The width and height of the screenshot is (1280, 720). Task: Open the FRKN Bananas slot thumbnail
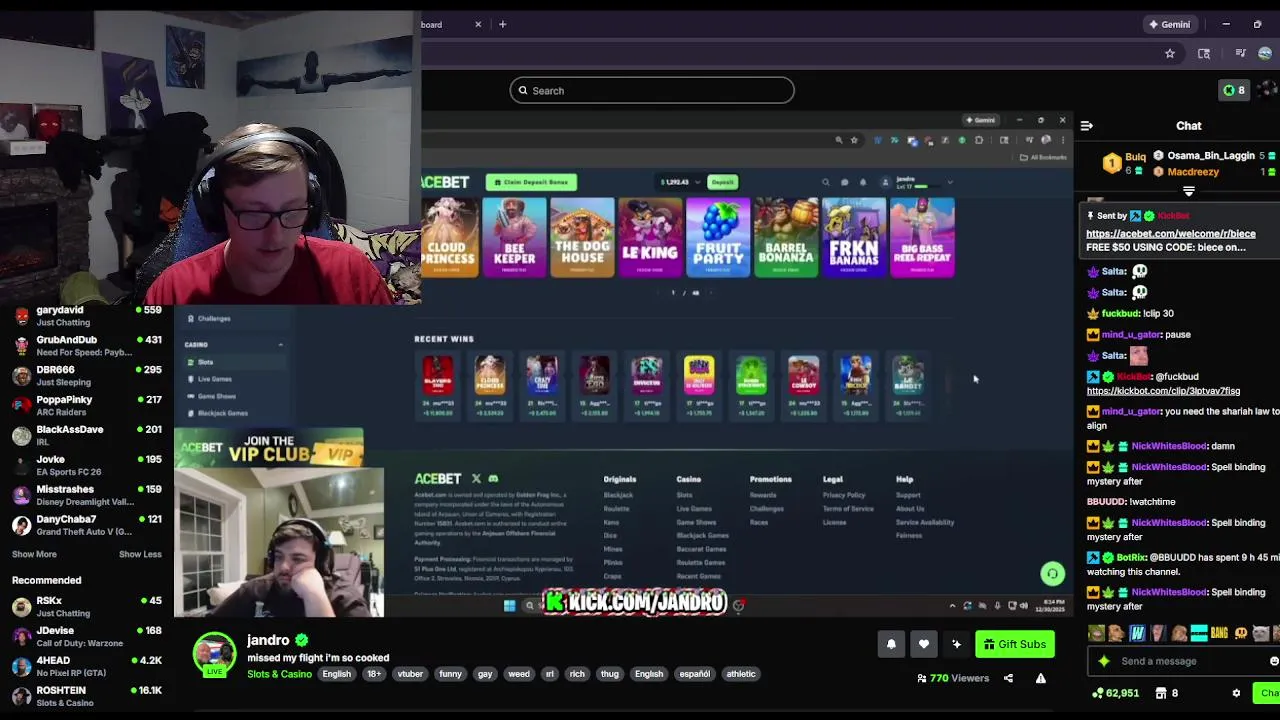854,237
